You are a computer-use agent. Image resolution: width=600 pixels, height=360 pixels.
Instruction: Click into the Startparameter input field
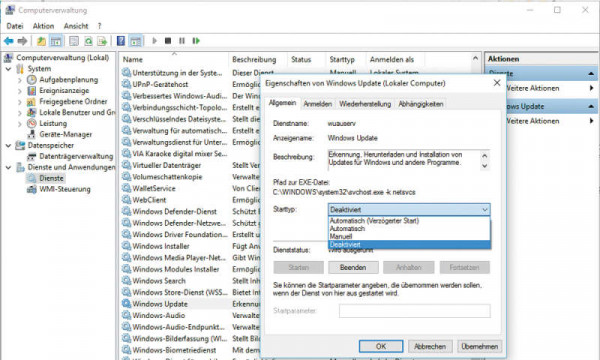tap(414, 311)
